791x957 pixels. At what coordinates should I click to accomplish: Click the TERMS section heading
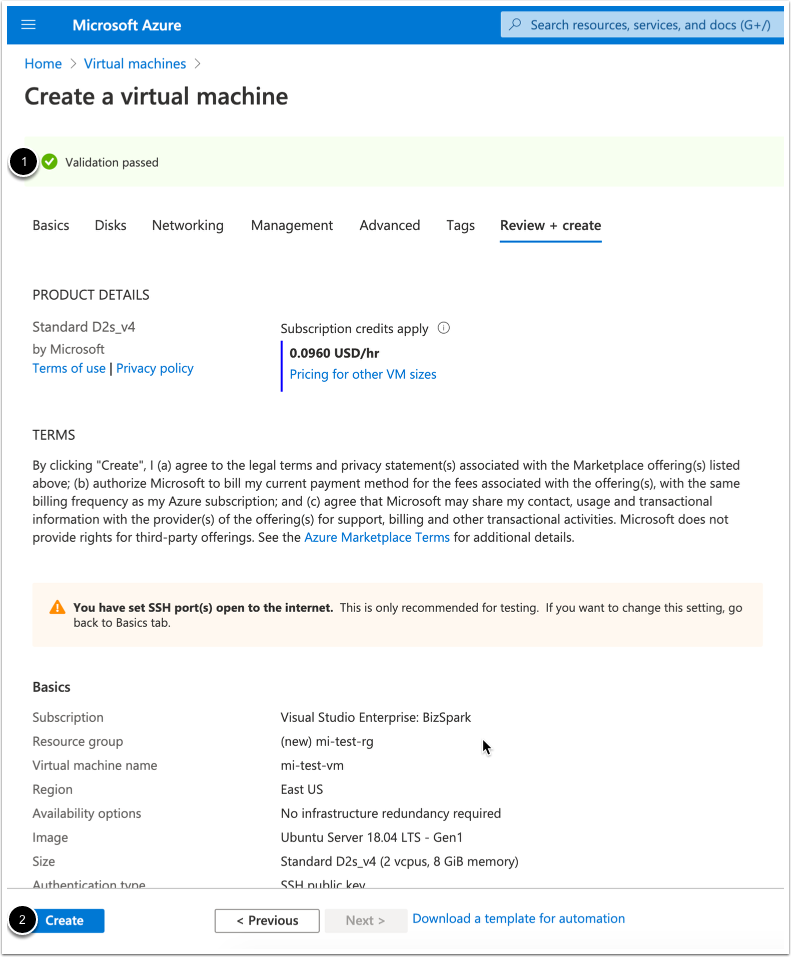click(54, 435)
